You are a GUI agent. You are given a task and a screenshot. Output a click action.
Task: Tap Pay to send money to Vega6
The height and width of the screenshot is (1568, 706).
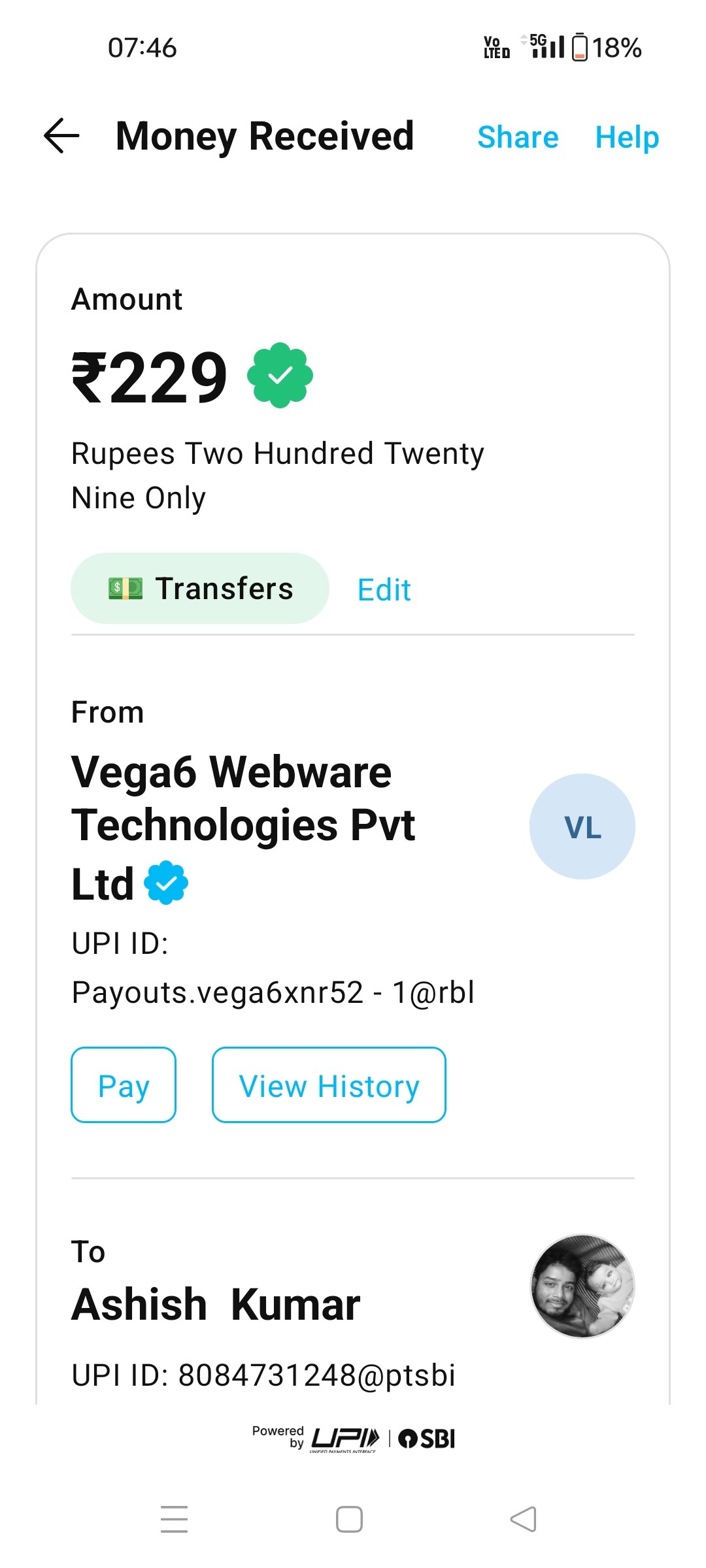click(124, 1085)
